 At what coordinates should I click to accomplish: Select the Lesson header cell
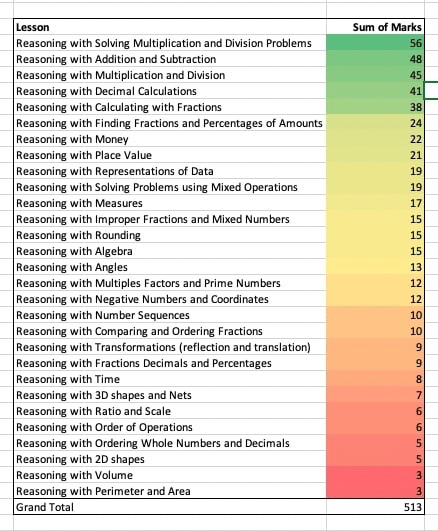(170, 27)
